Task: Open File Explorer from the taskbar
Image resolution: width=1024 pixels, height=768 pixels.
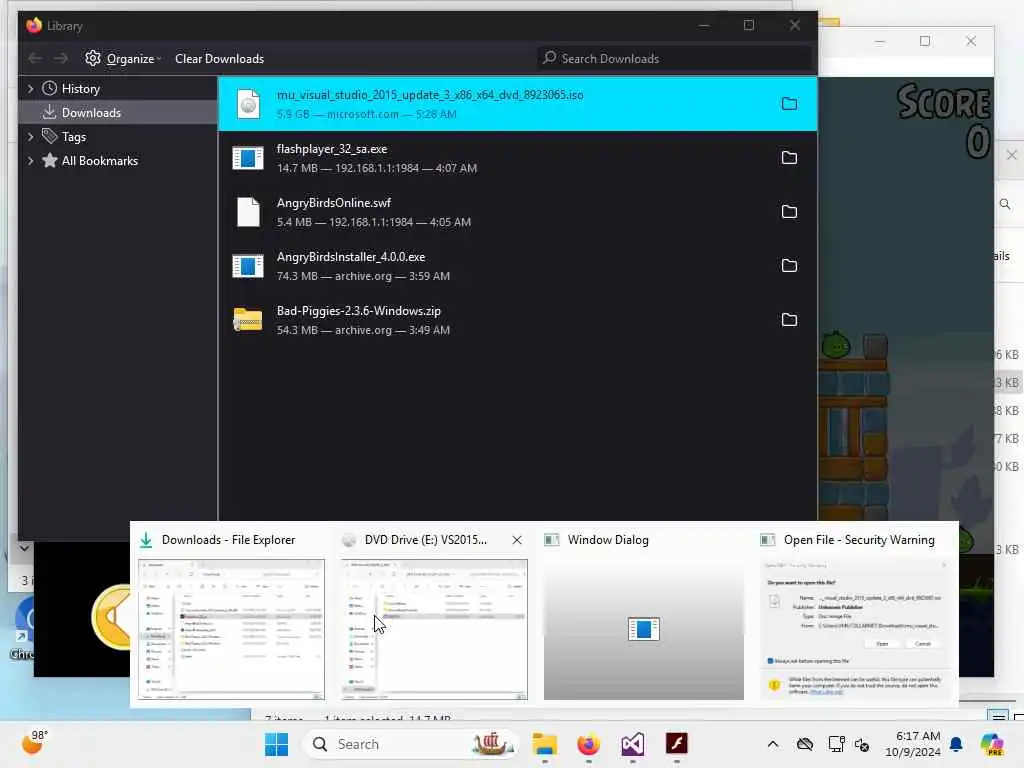Action: pos(545,744)
